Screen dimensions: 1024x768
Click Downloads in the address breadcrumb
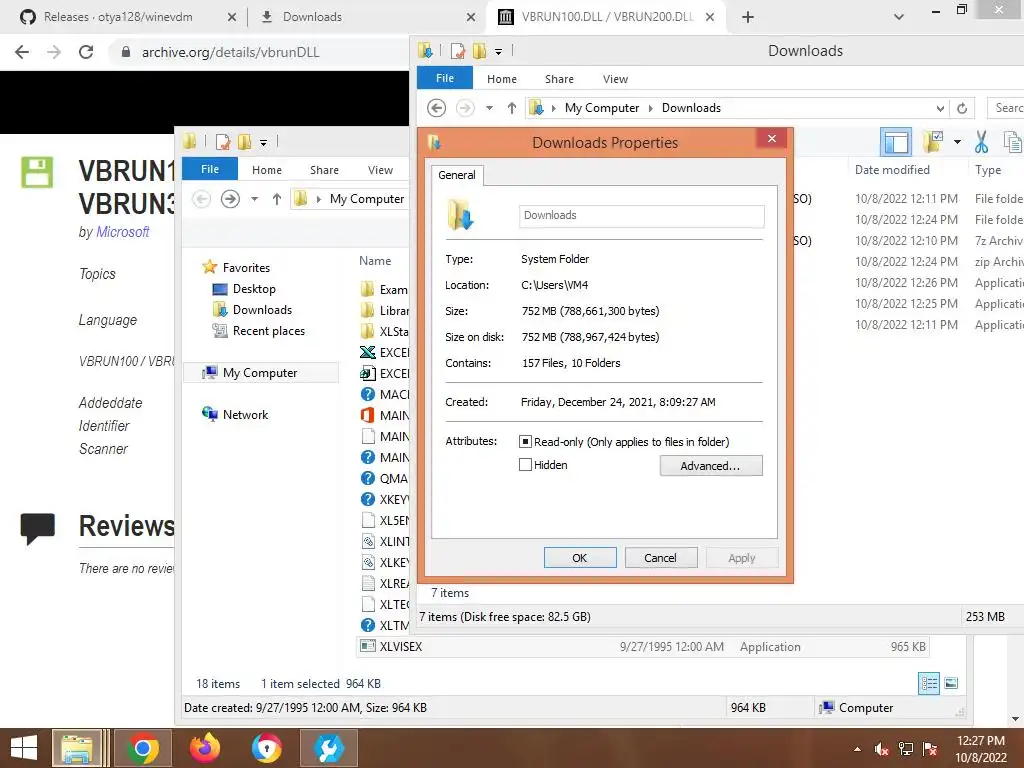[x=691, y=108]
